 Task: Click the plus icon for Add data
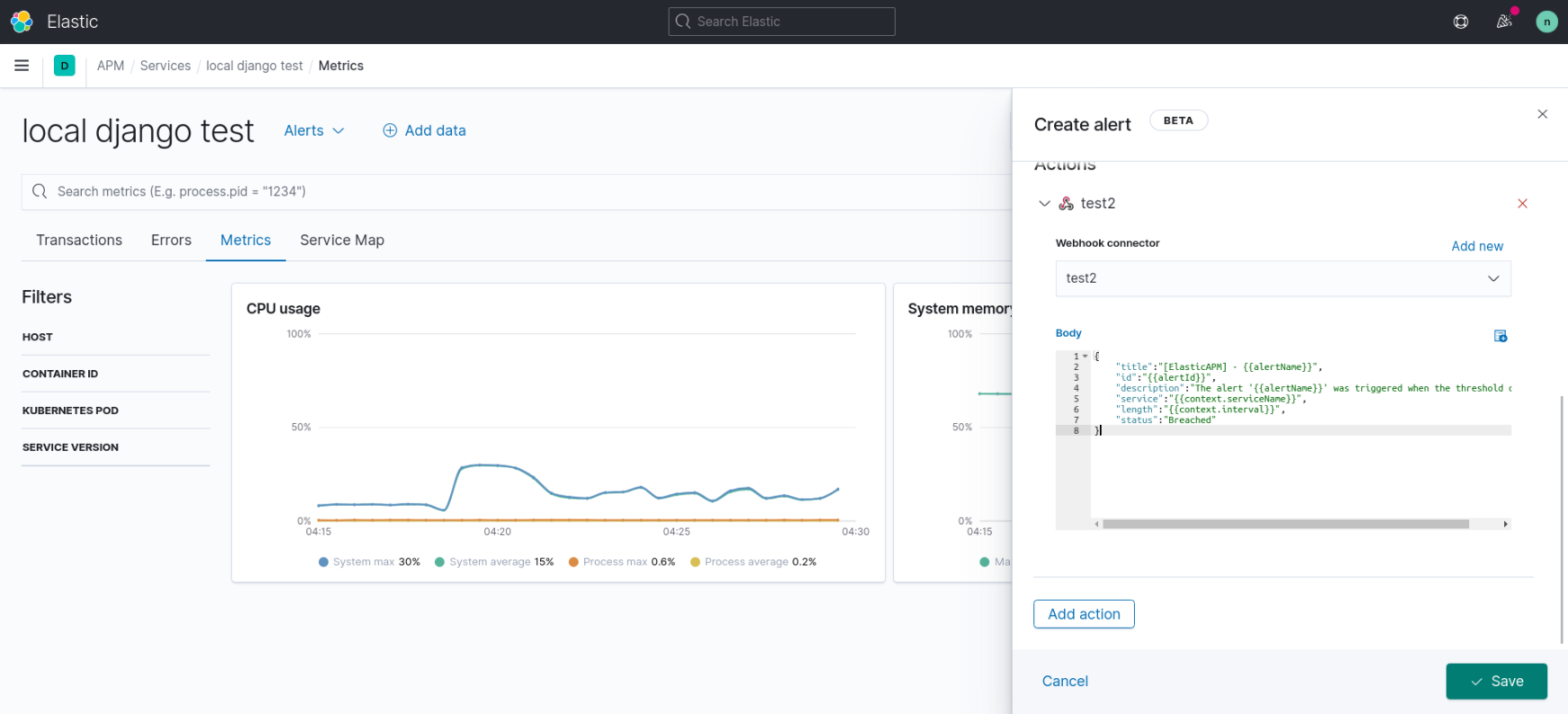pyautogui.click(x=390, y=130)
